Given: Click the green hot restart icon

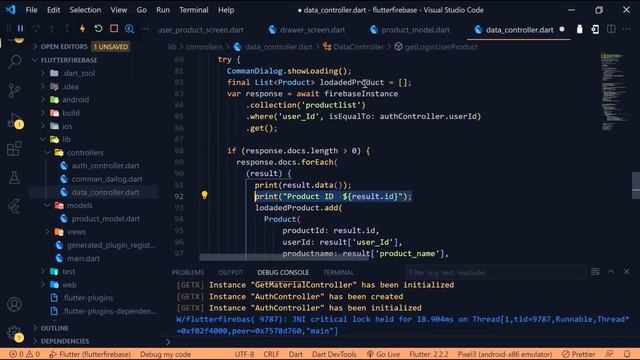Looking at the screenshot, I should (x=98, y=29).
